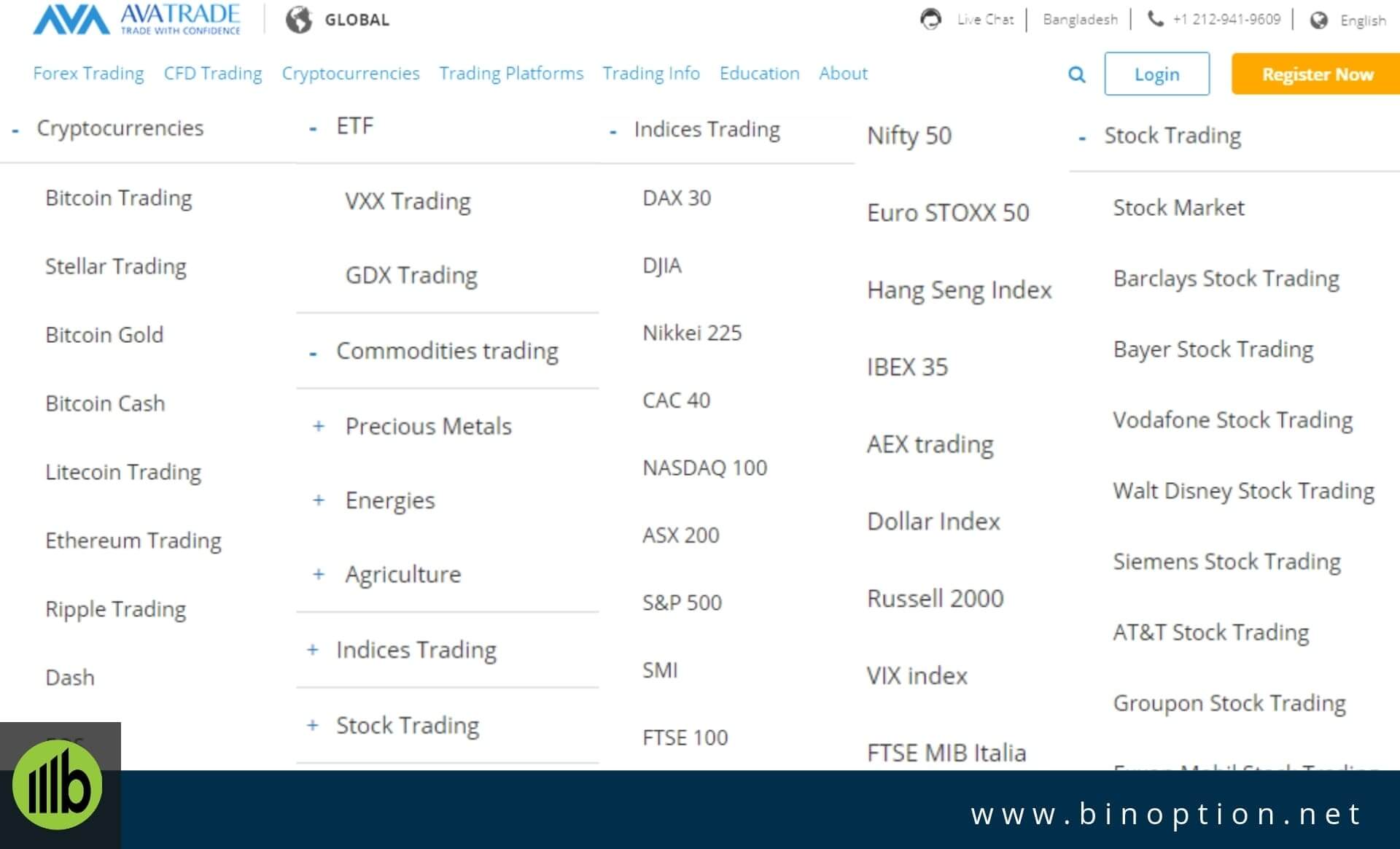
Task: Open Barclays Stock Trading link
Action: (x=1226, y=279)
